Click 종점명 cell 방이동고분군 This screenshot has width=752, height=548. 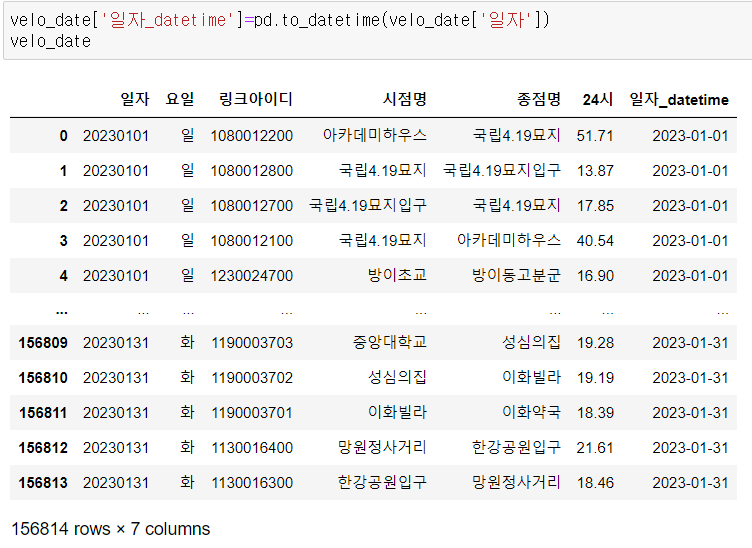(517, 275)
